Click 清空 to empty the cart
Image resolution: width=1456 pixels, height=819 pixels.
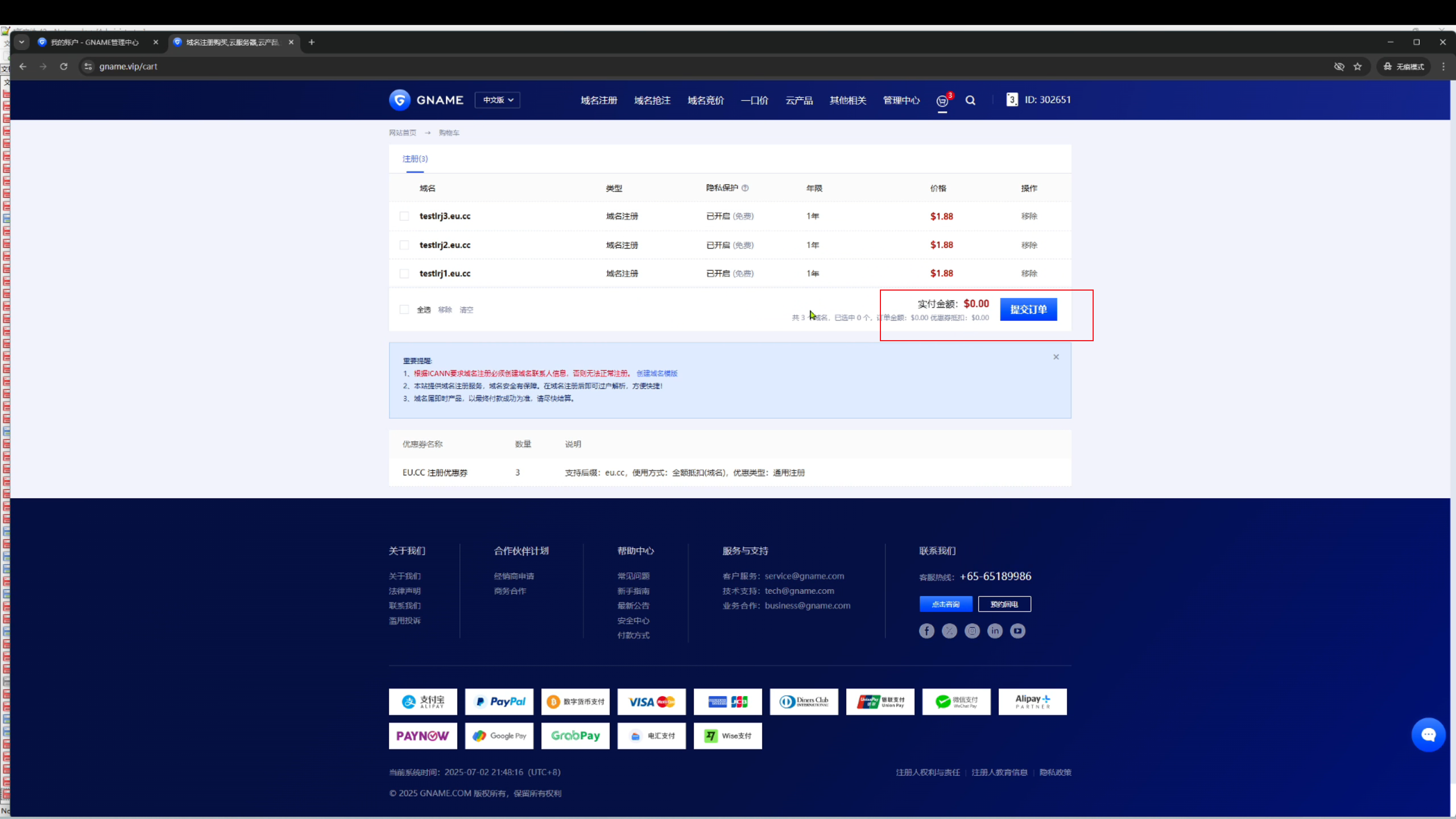tap(466, 310)
